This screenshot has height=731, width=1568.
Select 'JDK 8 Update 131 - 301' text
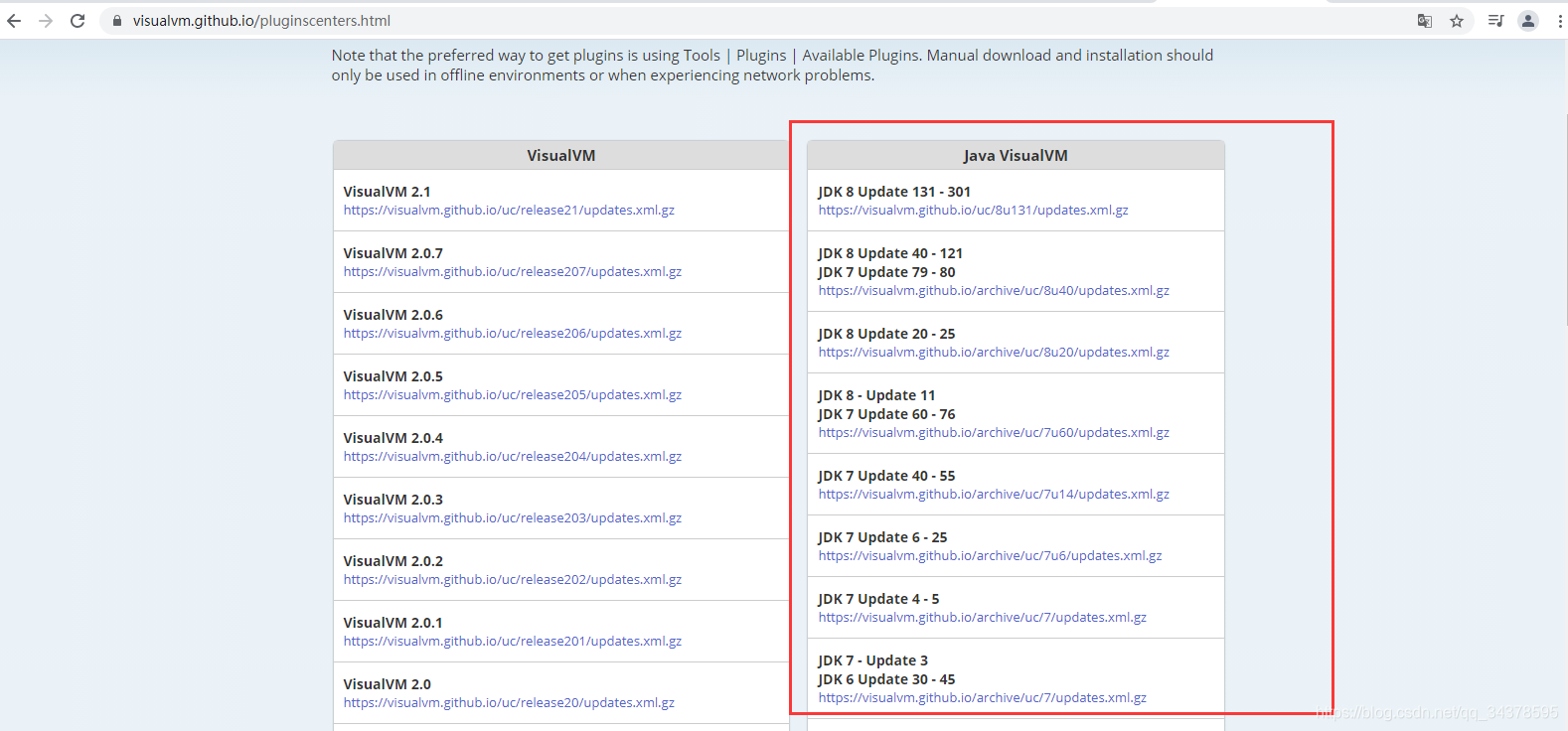coord(894,192)
